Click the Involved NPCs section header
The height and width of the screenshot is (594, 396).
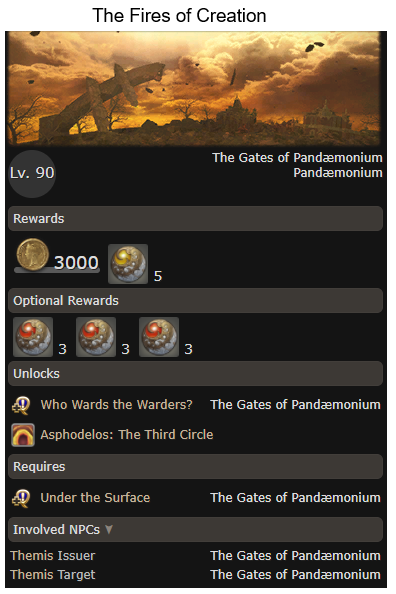[196, 529]
